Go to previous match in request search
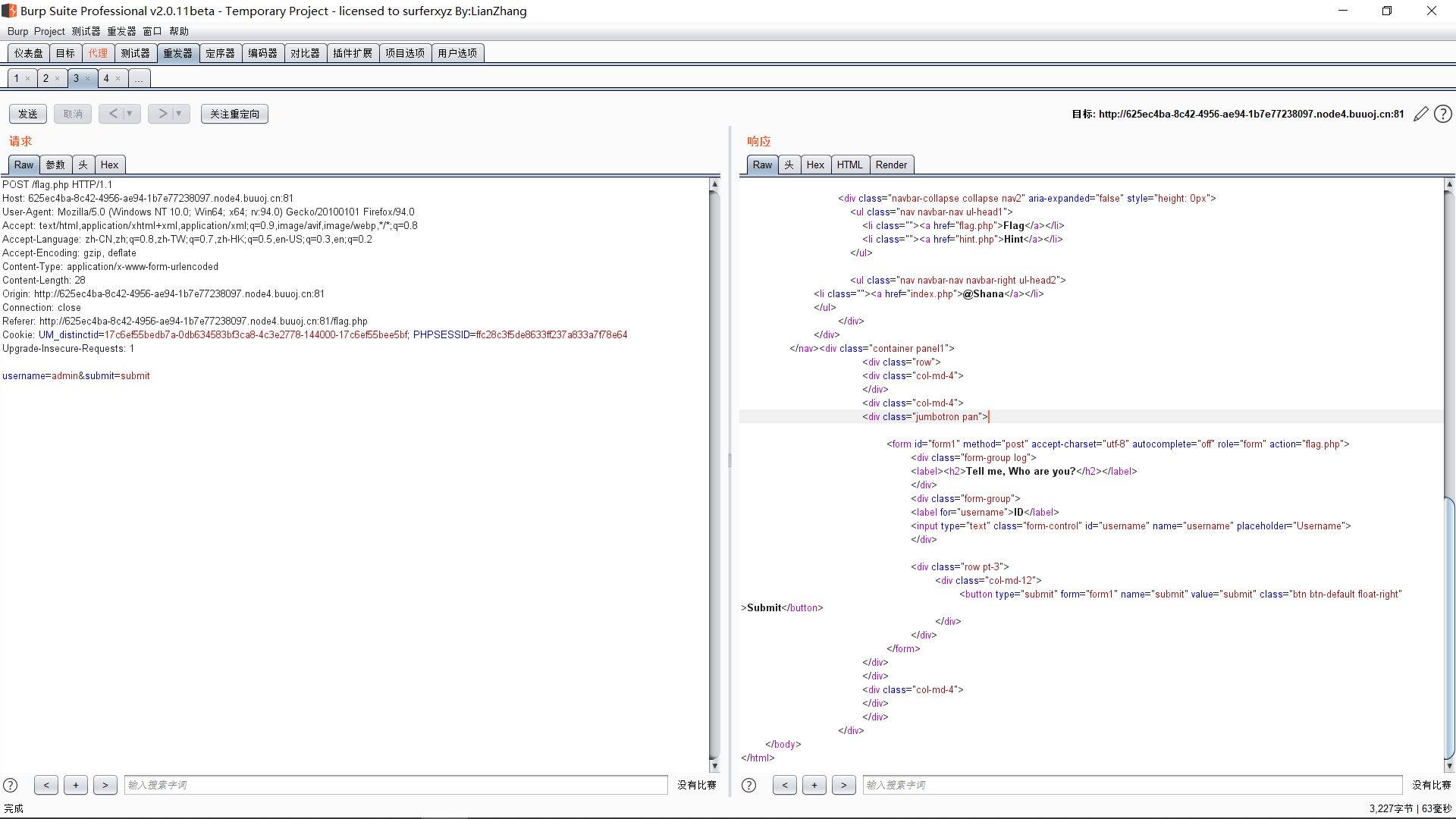Screen dimensions: 1456x819 (x=46, y=785)
